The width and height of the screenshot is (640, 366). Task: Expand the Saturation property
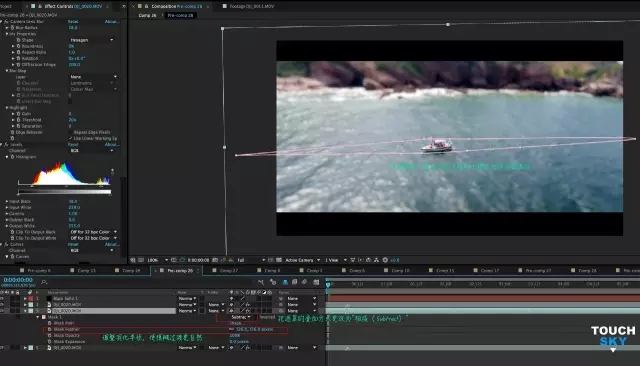tap(13, 126)
